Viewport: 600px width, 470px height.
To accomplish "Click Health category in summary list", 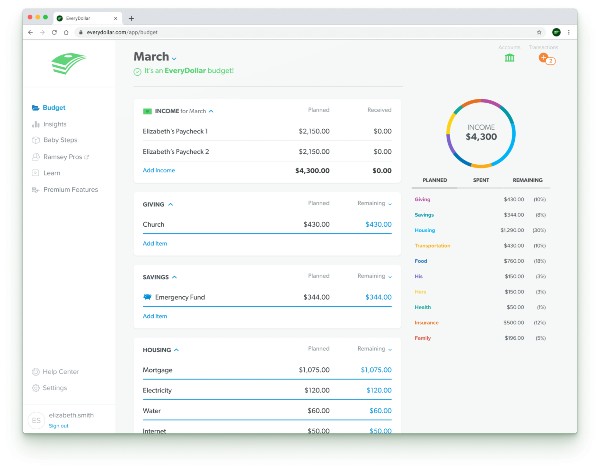I will pyautogui.click(x=422, y=307).
